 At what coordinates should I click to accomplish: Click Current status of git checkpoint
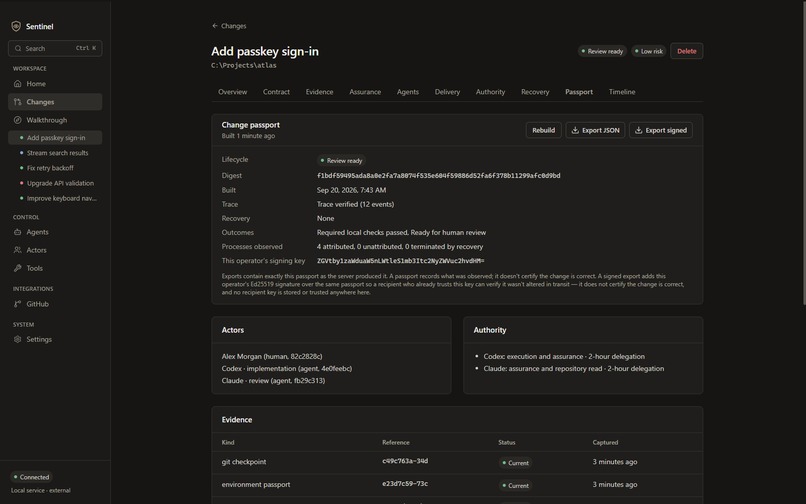[x=515, y=463]
